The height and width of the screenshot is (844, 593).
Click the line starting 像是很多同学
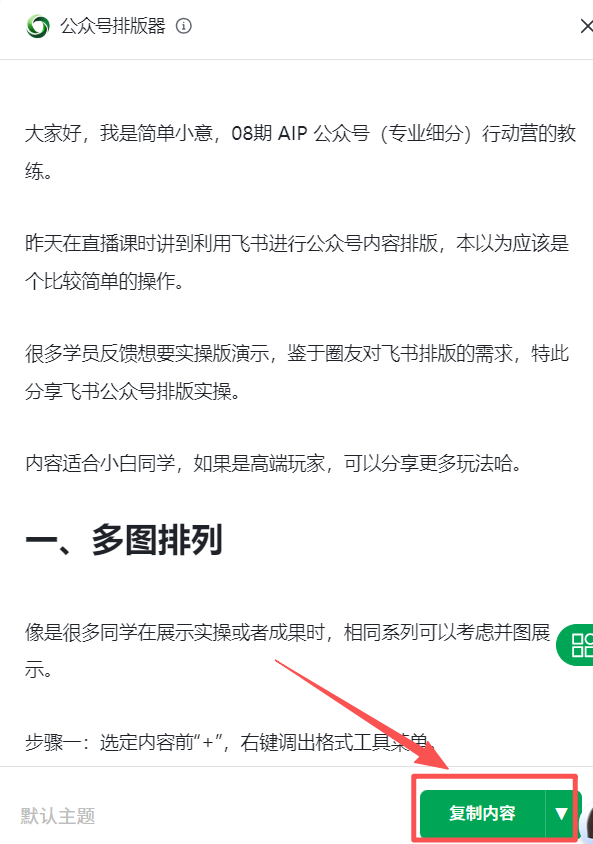pos(287,632)
